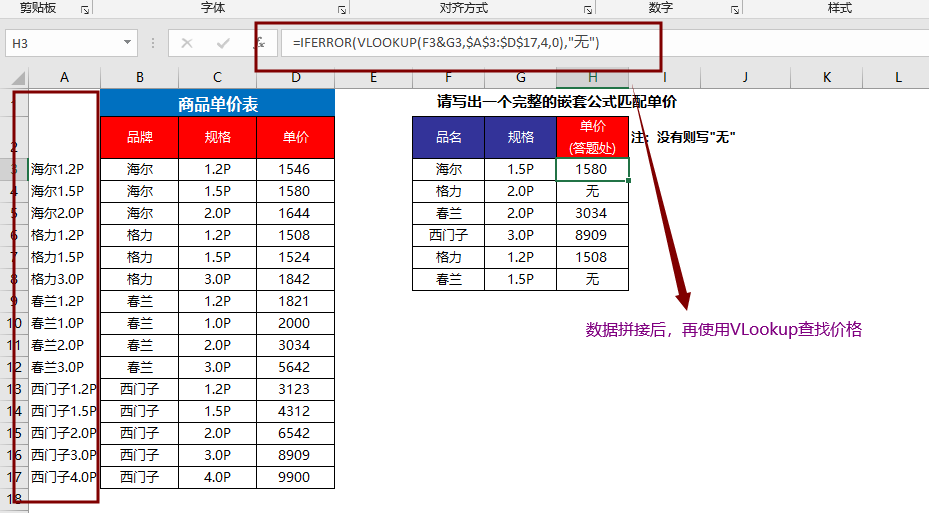This screenshot has width=929, height=513.
Task: Select cell A8 containing 格力3.0P
Action: pyautogui.click(x=64, y=279)
